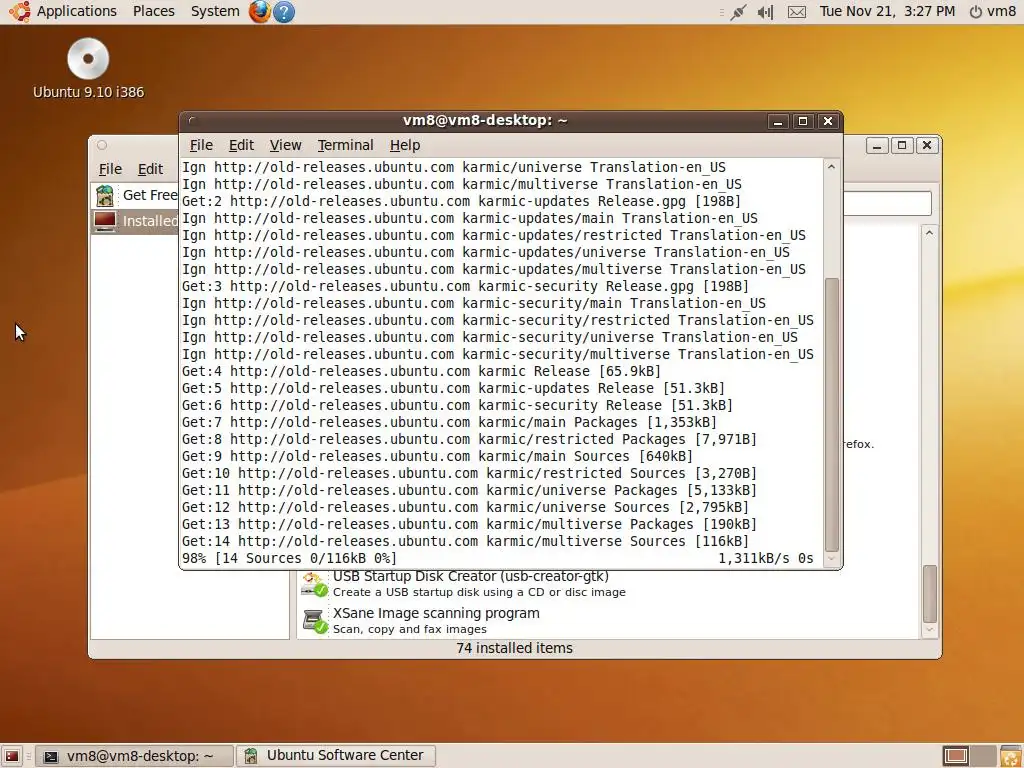Screen dimensions: 1024x768
Task: Click the Software Center list scrollbar thumb
Action: (x=929, y=594)
